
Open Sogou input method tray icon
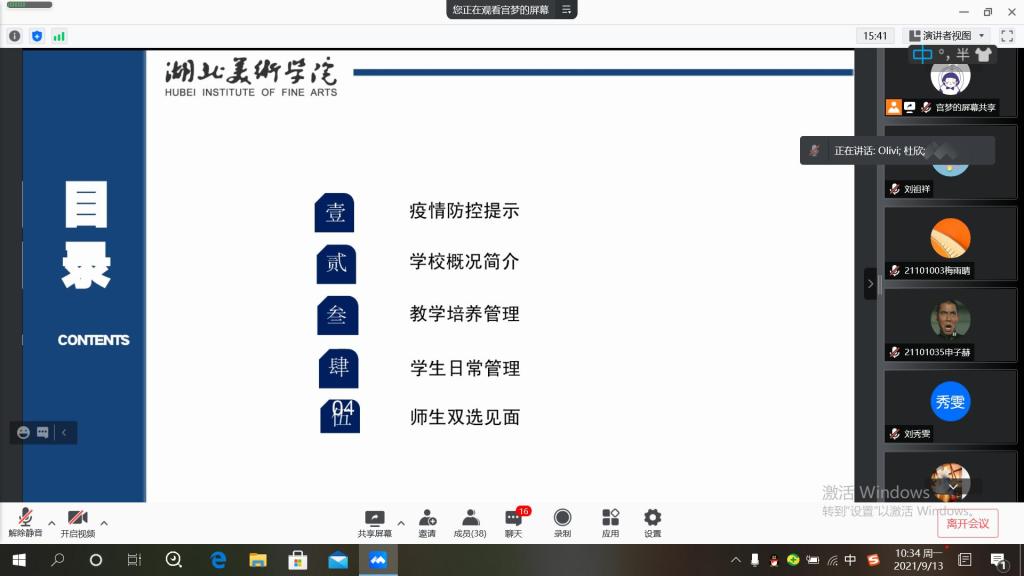[873, 560]
